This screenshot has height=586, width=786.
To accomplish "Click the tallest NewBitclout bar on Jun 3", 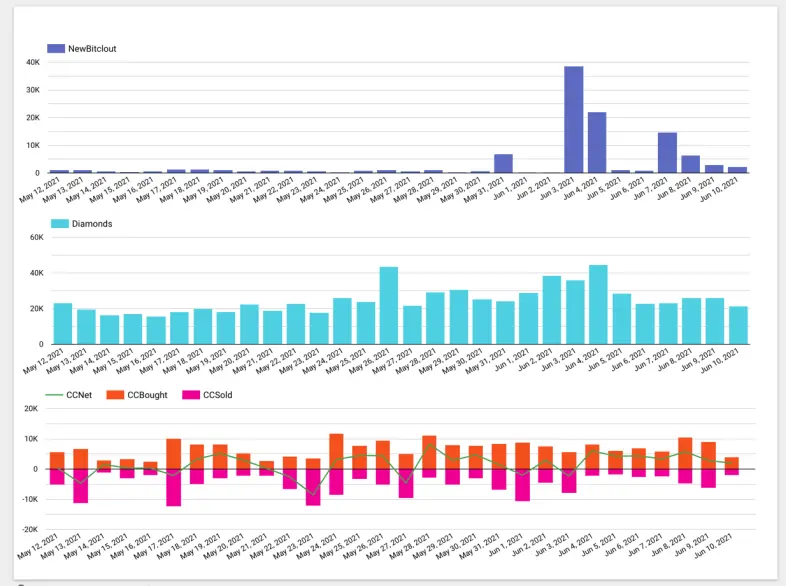I will (x=574, y=120).
